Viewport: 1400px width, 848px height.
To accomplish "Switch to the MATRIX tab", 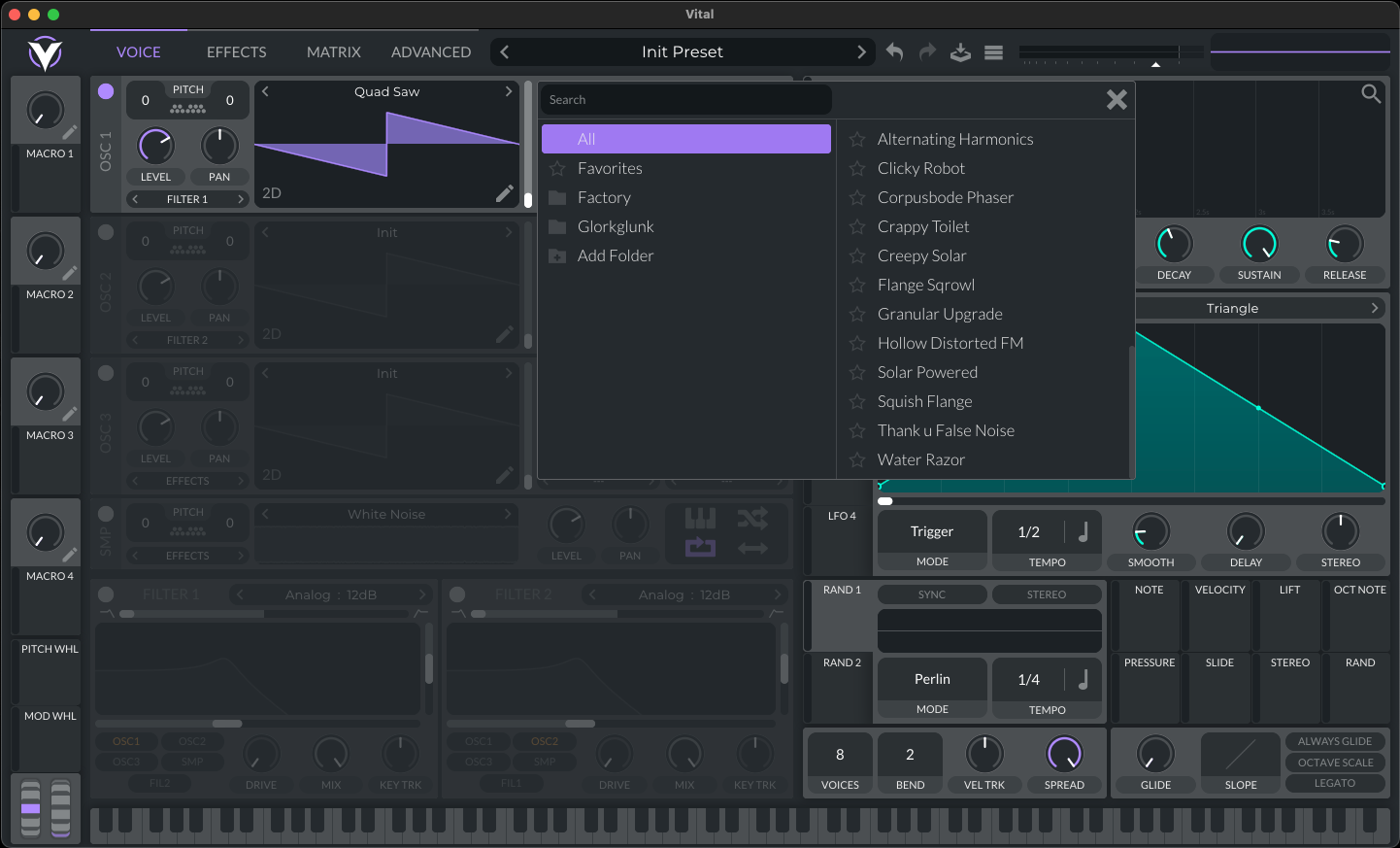I will click(x=334, y=52).
